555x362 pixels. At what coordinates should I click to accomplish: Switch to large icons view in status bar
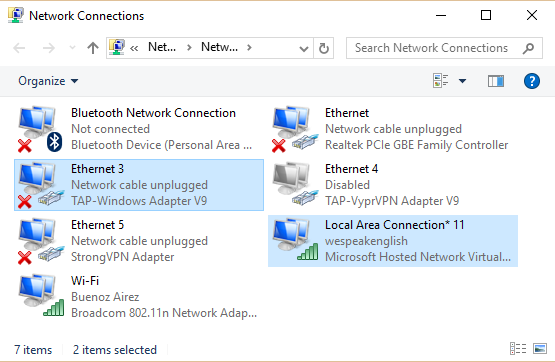click(x=540, y=349)
